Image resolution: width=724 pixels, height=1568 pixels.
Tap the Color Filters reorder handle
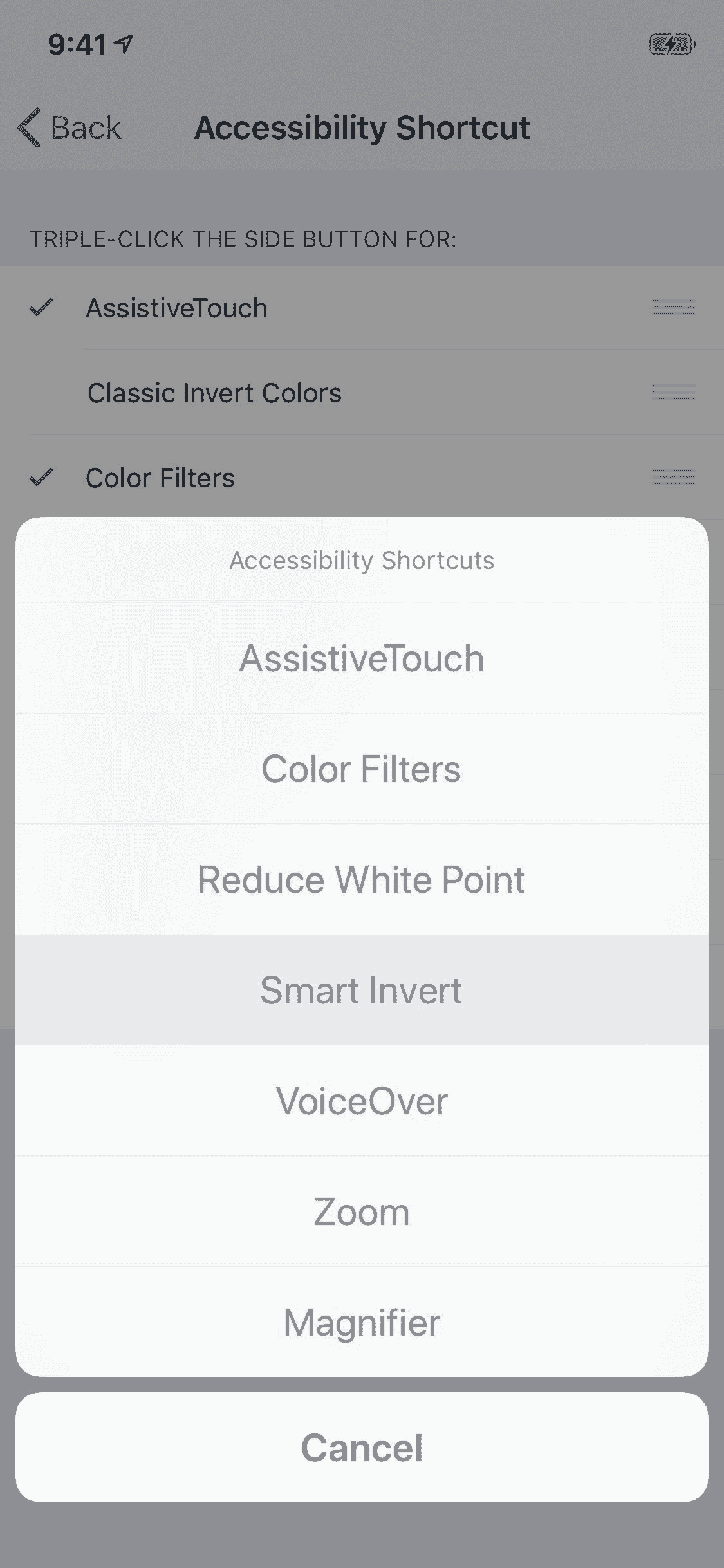click(x=673, y=478)
